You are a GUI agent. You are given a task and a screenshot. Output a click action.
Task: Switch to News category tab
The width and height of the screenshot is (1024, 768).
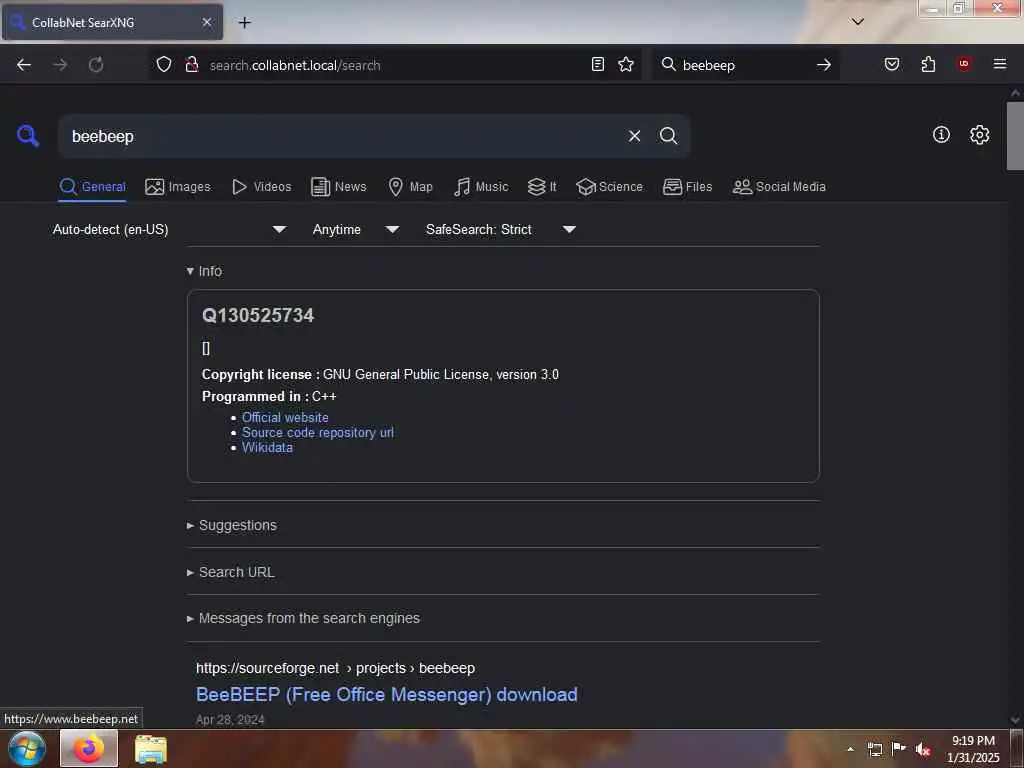click(x=338, y=187)
